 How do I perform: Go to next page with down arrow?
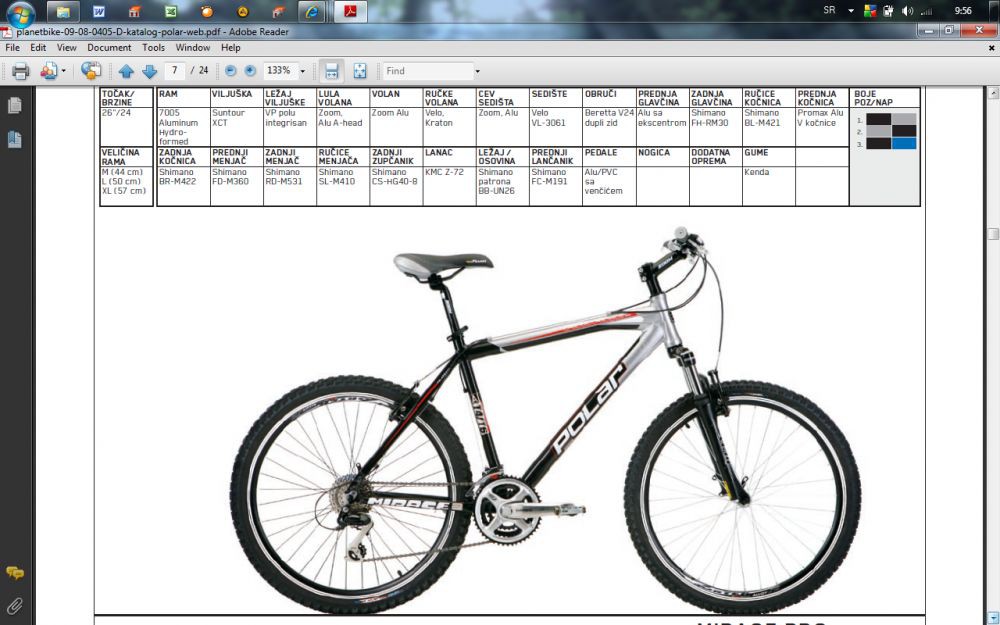click(x=149, y=71)
